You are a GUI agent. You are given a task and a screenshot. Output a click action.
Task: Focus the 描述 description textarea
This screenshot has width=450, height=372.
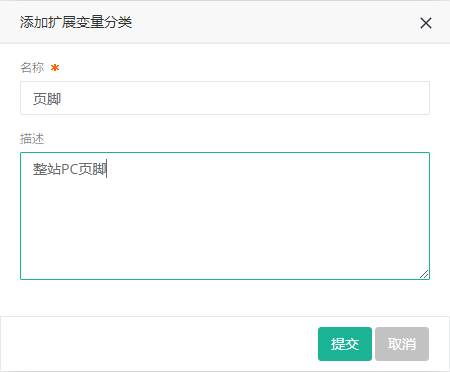[x=225, y=216]
